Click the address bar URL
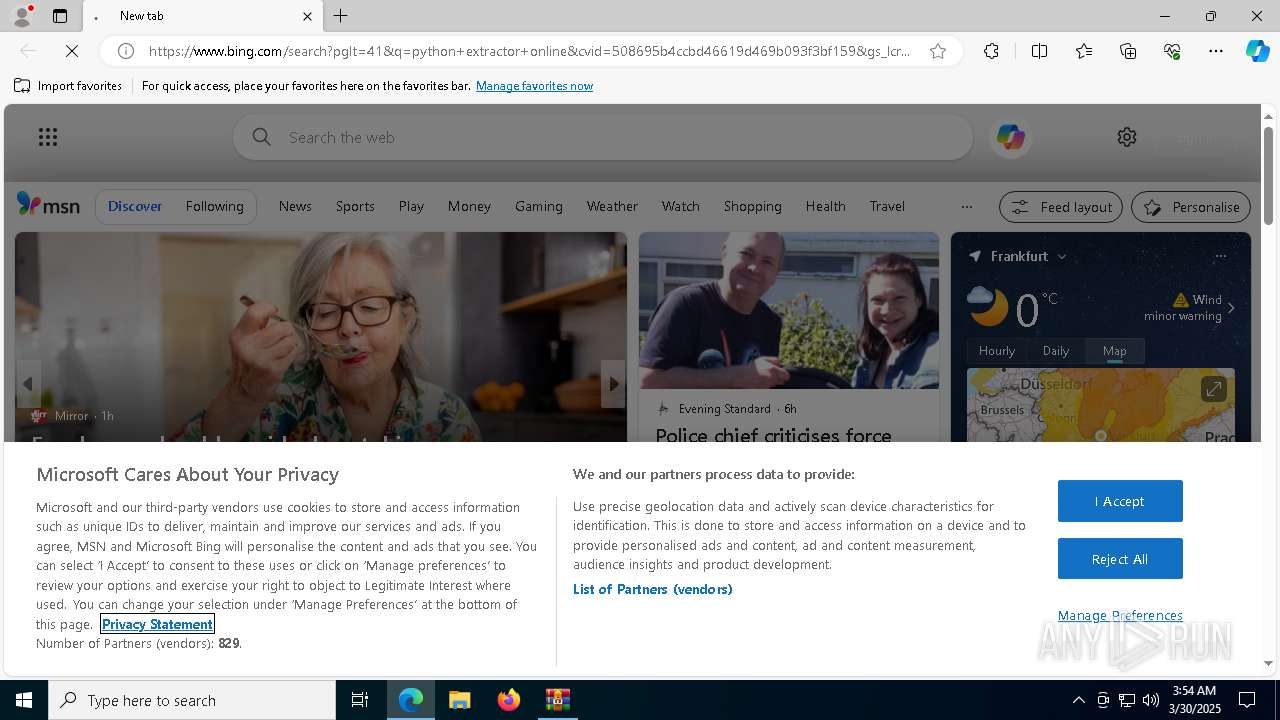This screenshot has height=720, width=1280. pos(529,51)
